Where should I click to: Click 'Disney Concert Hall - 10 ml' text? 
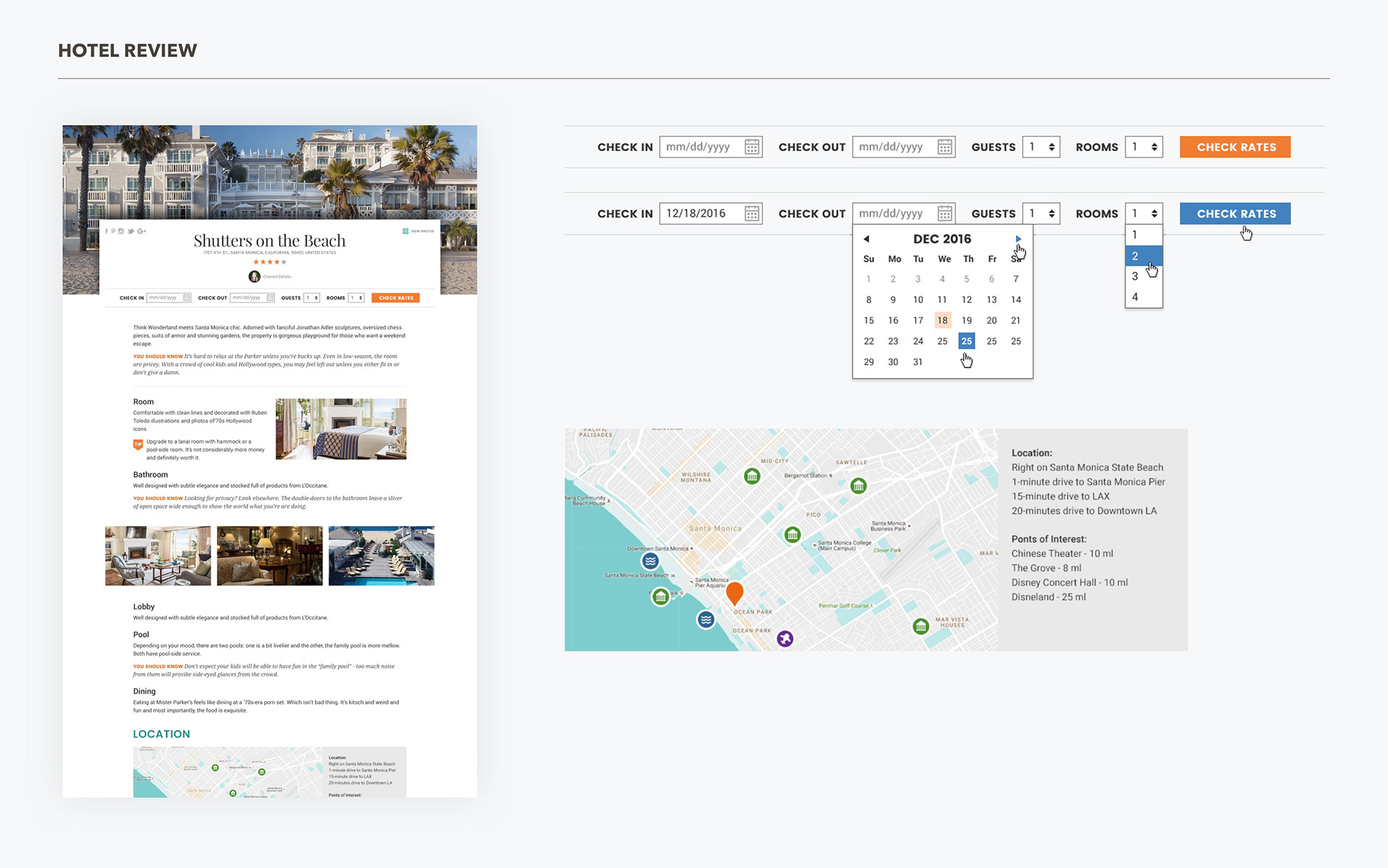1069,583
